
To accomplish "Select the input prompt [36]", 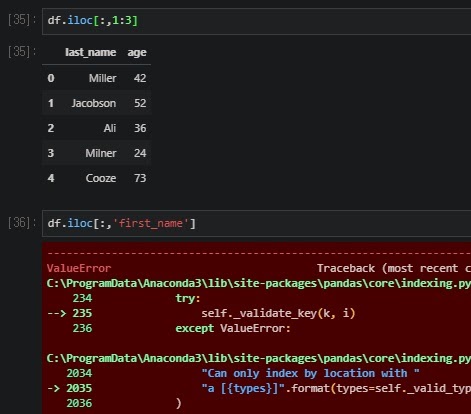I will pos(22,223).
